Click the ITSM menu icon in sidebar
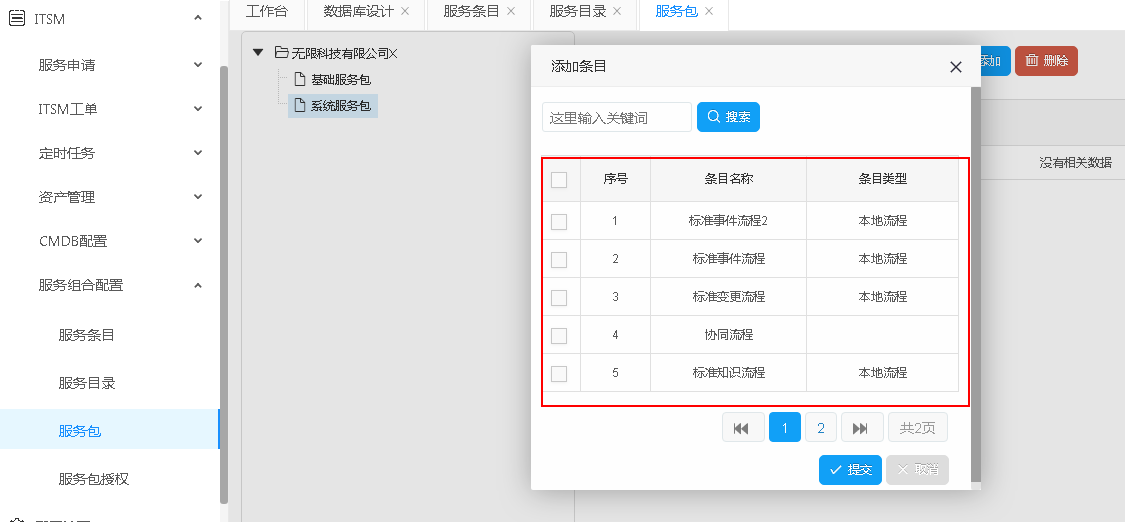1125x522 pixels. (17, 18)
